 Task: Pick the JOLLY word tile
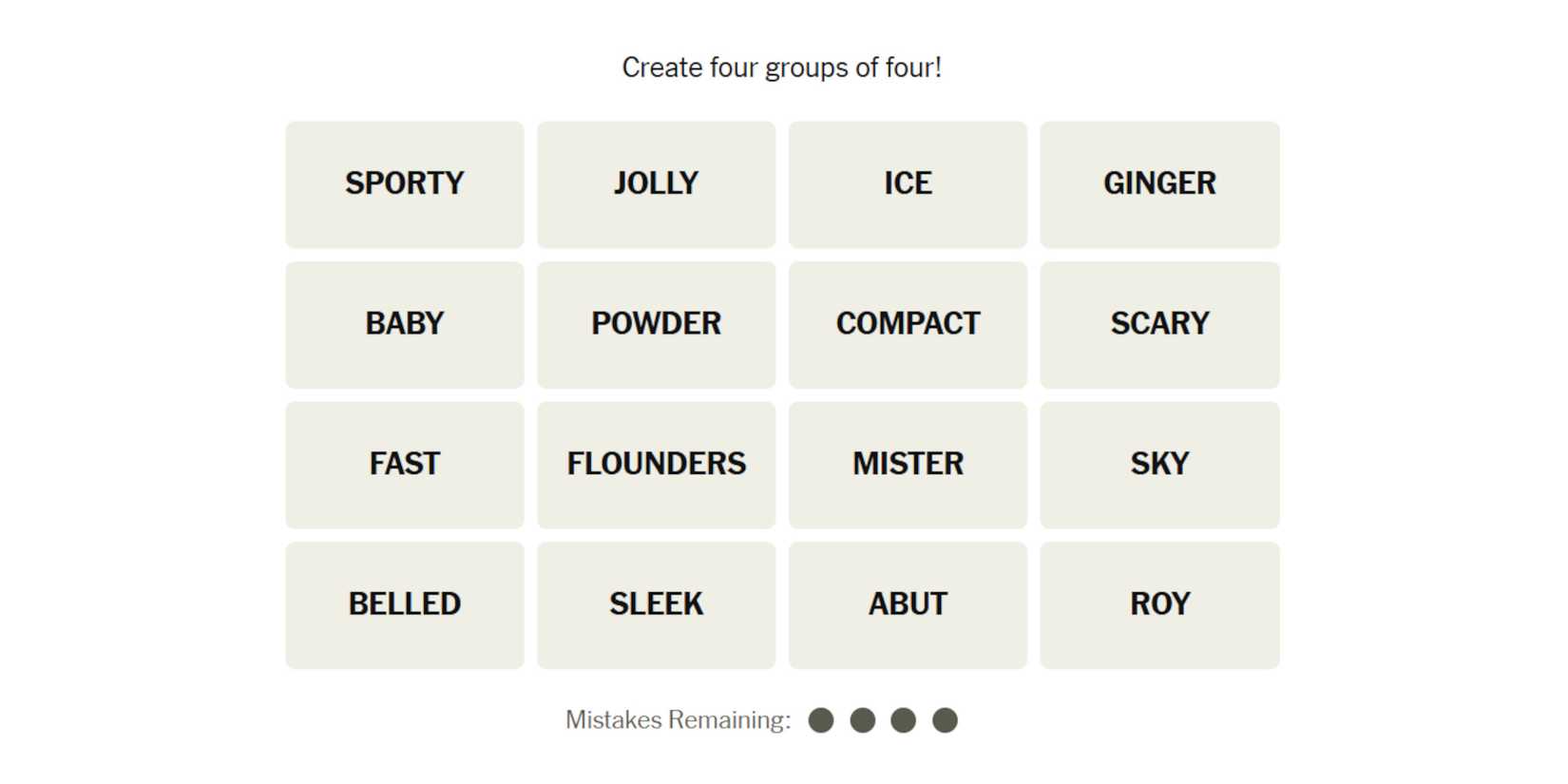[656, 183]
